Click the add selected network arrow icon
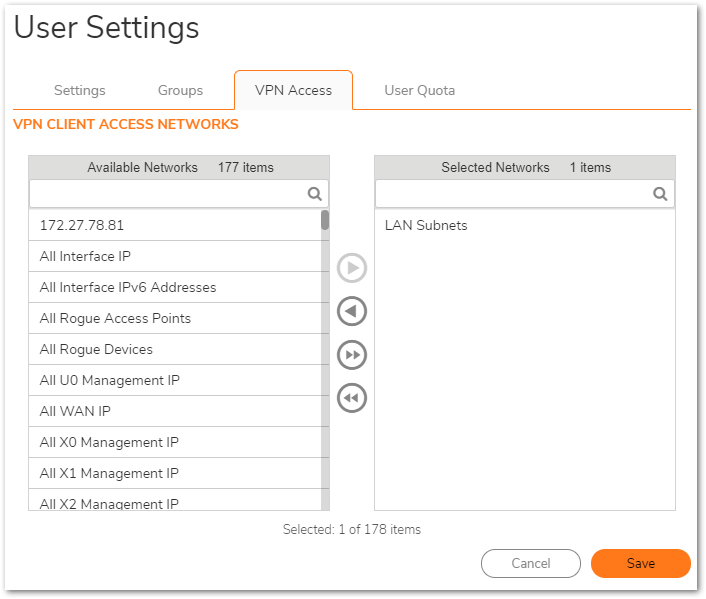 tap(352, 269)
